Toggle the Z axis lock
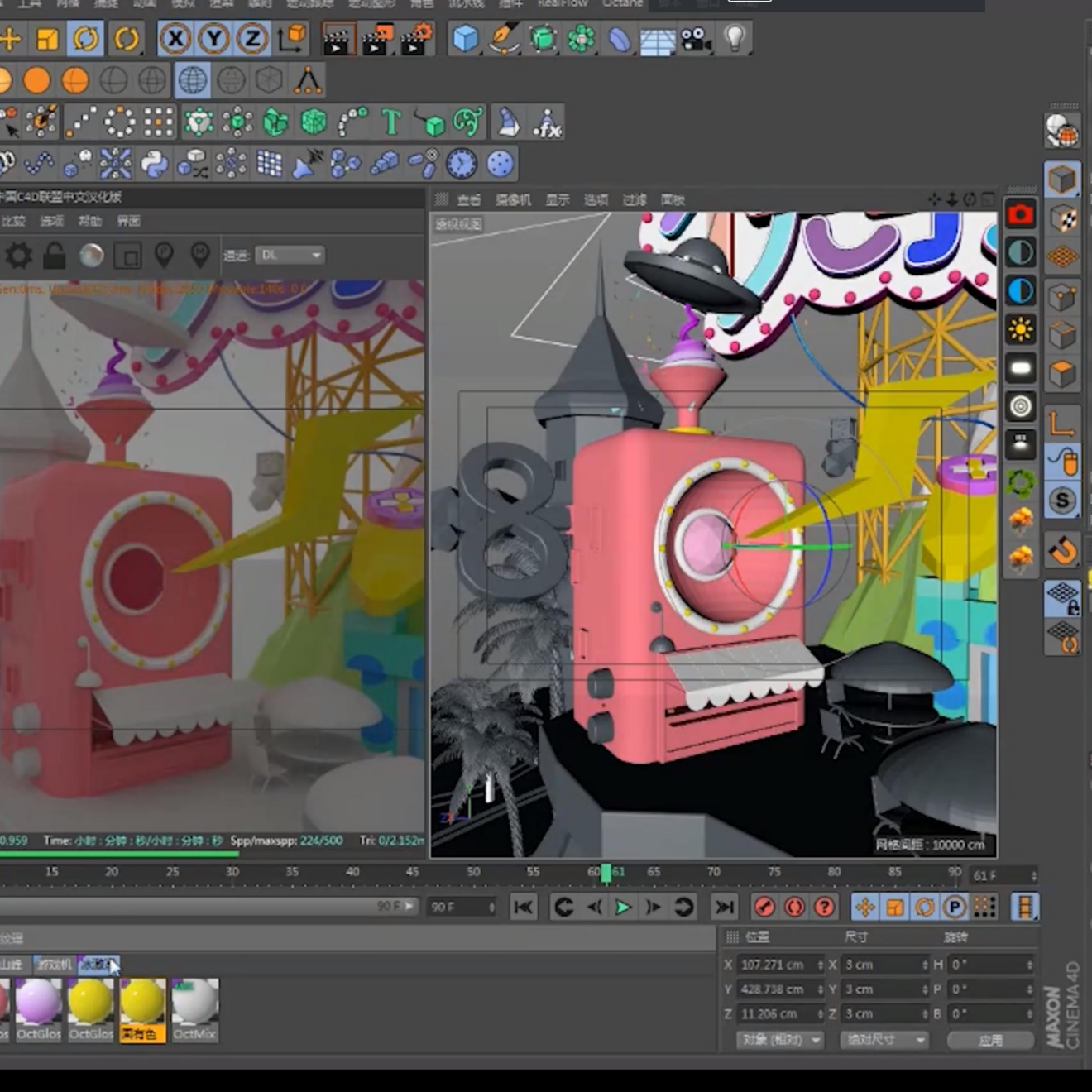The image size is (1092, 1092). click(x=252, y=38)
